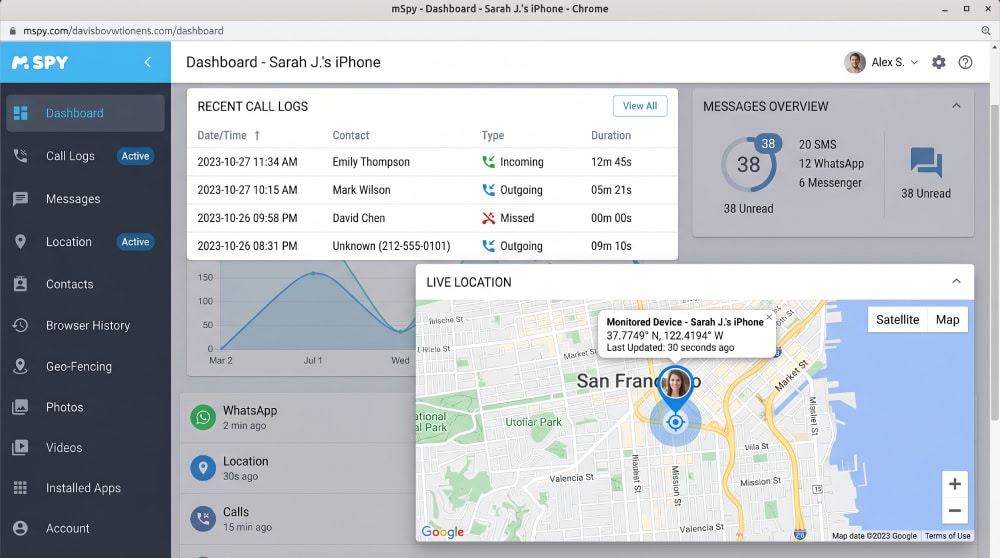Screen dimensions: 1000x558
Task: Open Contacts in the sidebar
Action: (x=85, y=284)
